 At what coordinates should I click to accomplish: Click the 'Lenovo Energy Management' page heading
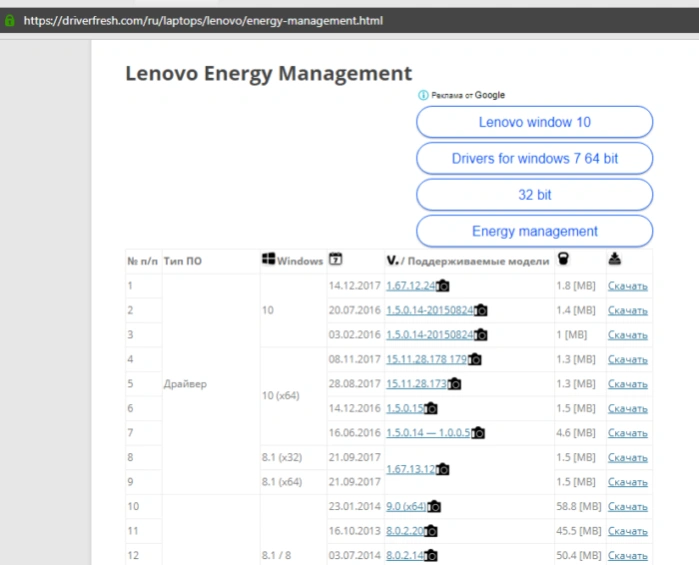[x=268, y=74]
